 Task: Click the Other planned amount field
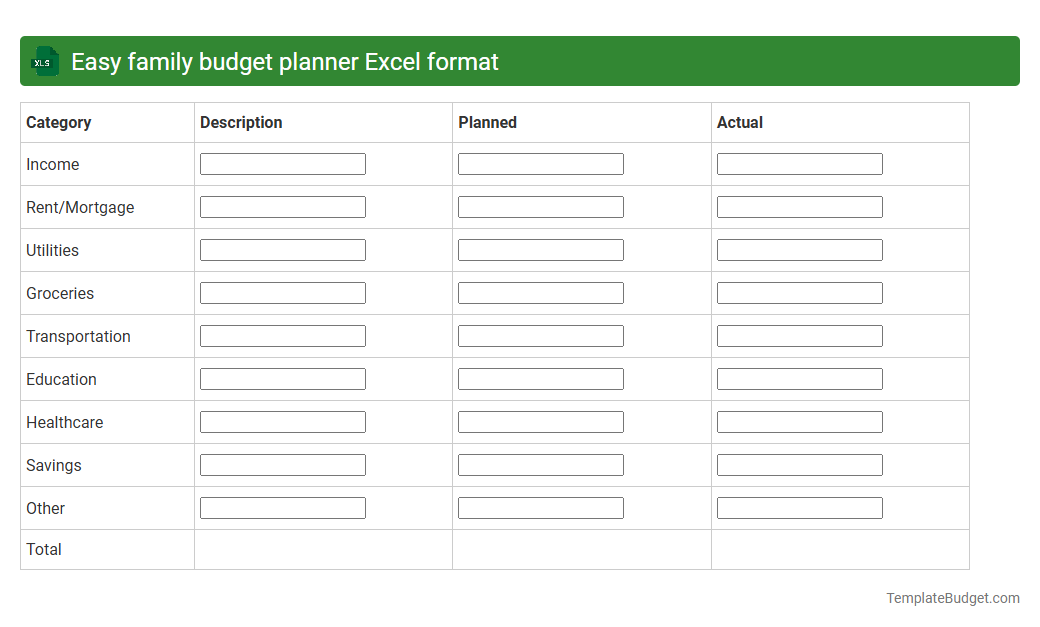[540, 507]
